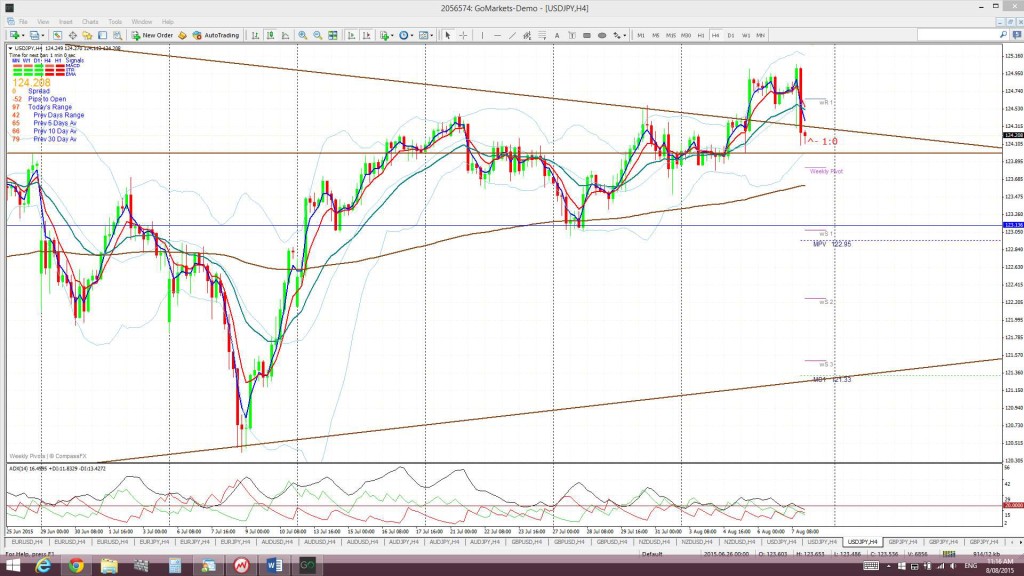Select the text tool A
Screen dimensions: 1024x576
tap(557, 35)
